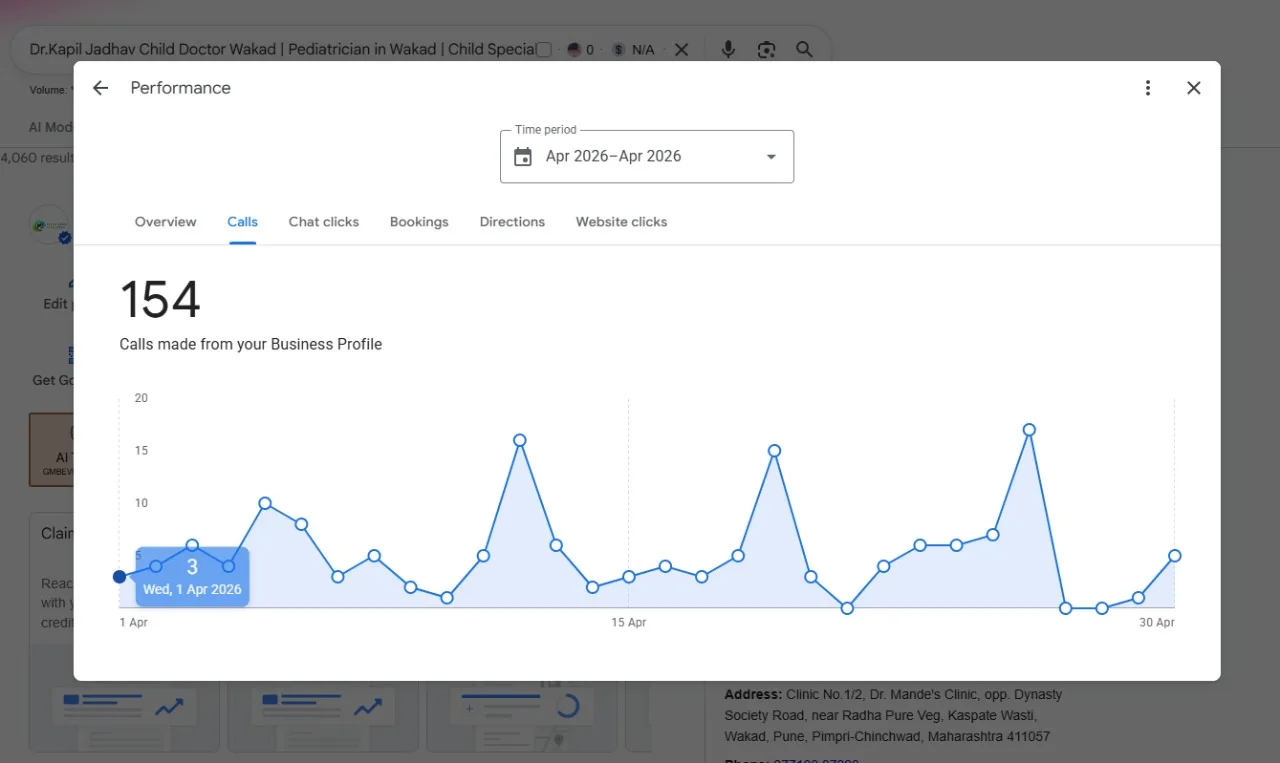Switch to the Overview tab
The image size is (1280, 763).
(166, 222)
